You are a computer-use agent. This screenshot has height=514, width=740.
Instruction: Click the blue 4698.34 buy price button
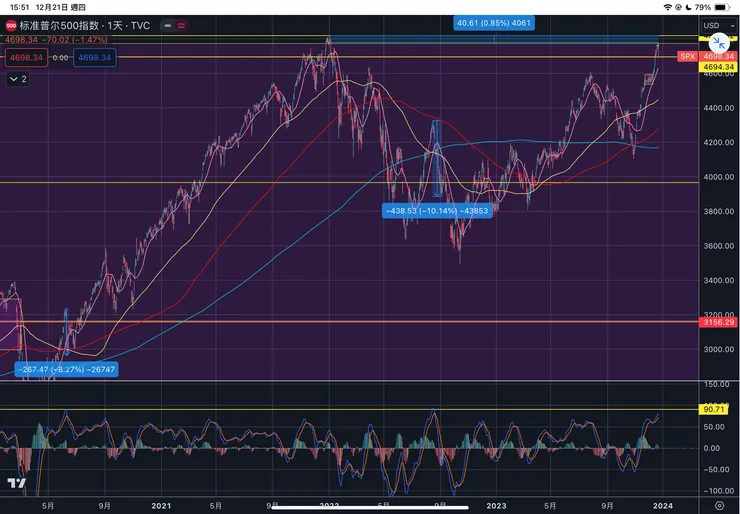tap(94, 58)
